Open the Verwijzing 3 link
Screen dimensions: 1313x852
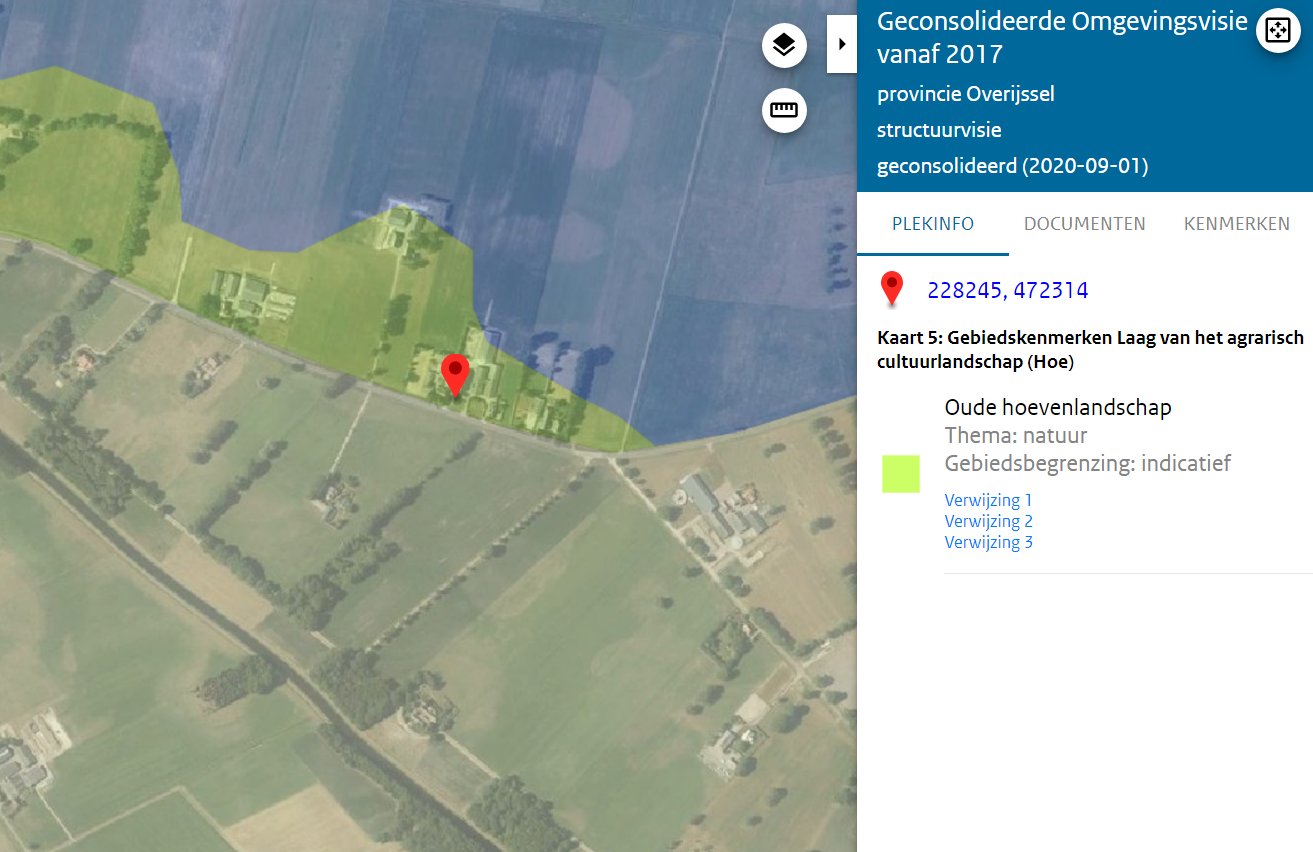click(x=988, y=542)
